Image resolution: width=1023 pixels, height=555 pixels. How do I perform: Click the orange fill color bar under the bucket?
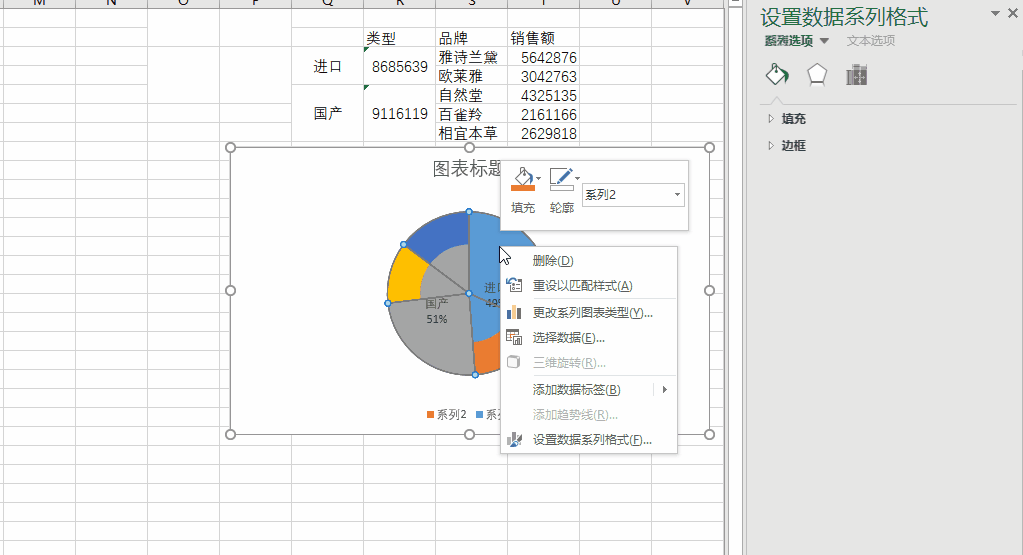[x=523, y=188]
